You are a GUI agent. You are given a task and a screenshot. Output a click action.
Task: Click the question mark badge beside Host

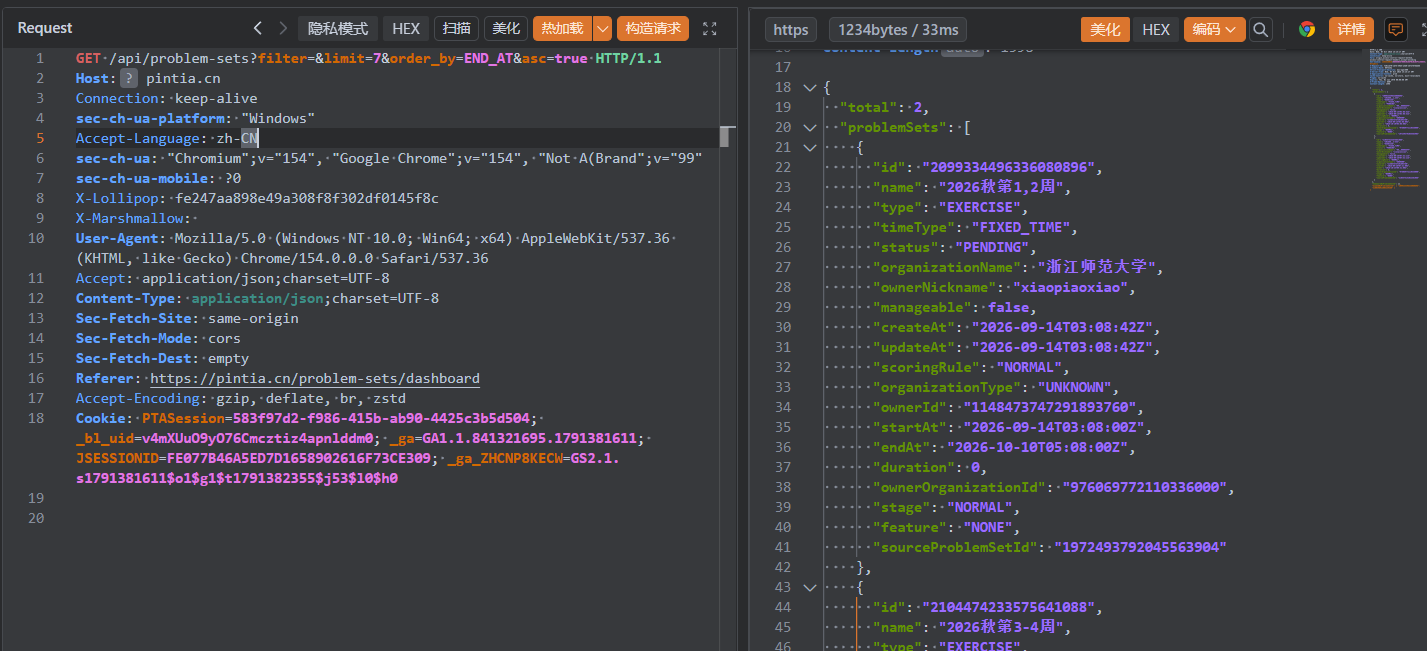(x=128, y=78)
